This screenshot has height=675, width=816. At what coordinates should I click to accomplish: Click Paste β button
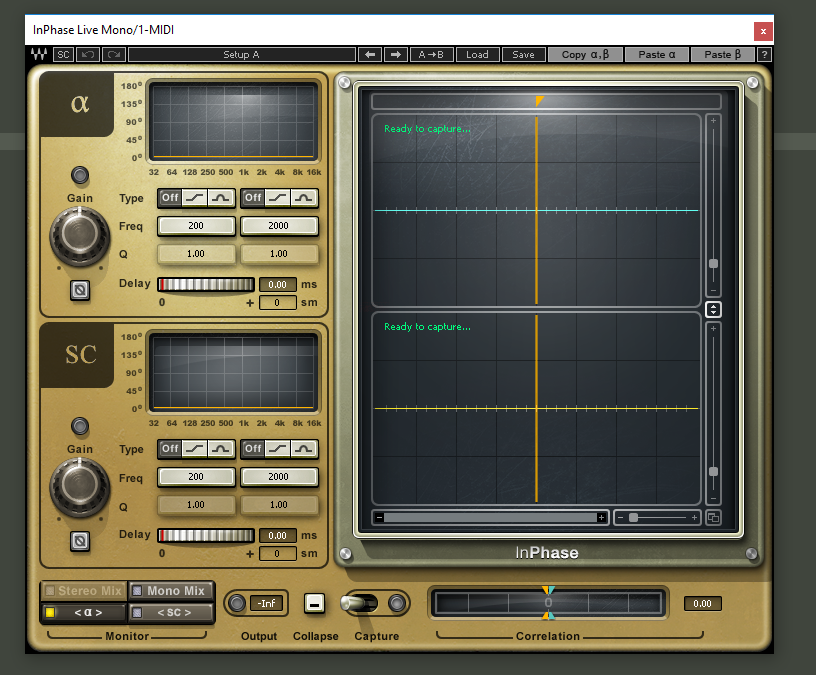pos(722,55)
